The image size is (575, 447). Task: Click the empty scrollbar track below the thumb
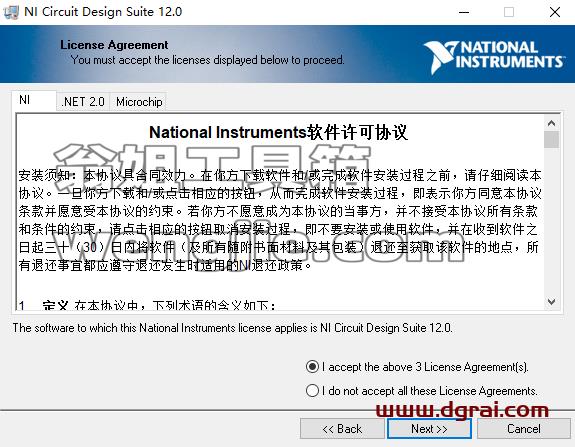[x=551, y=221]
